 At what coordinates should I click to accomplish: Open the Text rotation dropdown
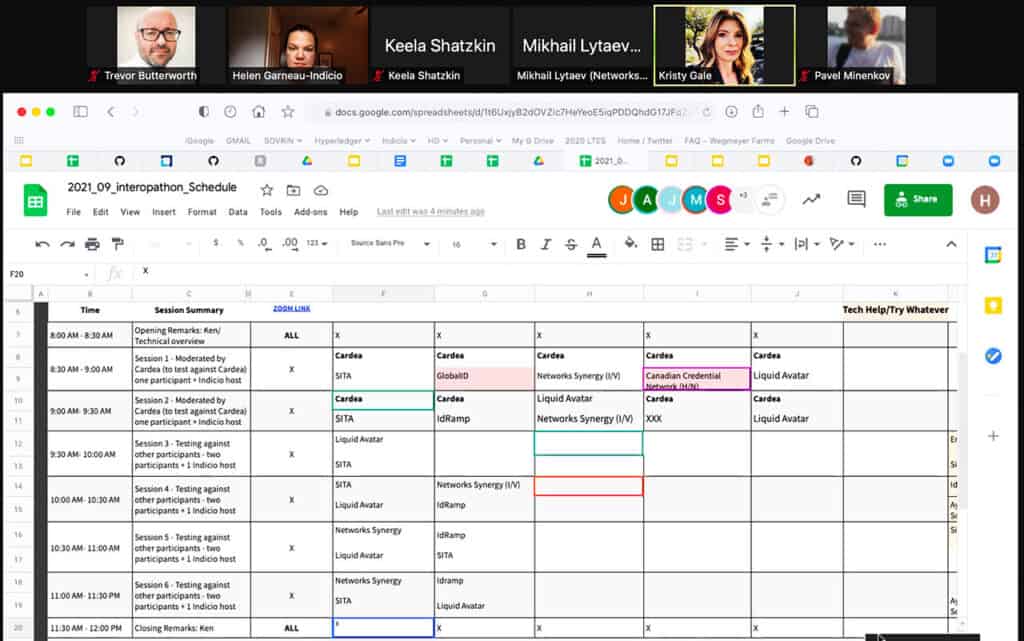pyautogui.click(x=841, y=244)
